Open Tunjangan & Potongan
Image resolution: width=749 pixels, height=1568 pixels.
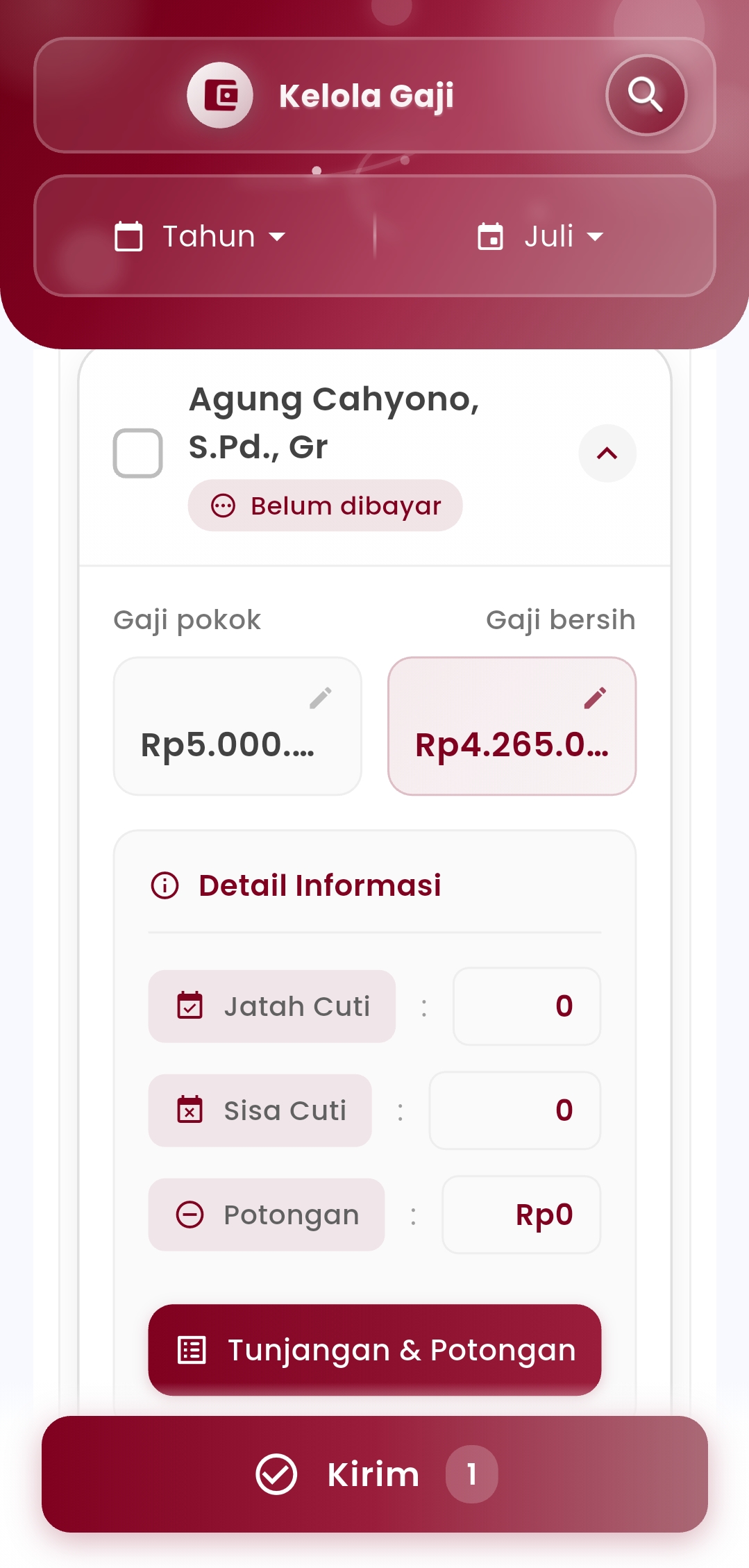[375, 1350]
